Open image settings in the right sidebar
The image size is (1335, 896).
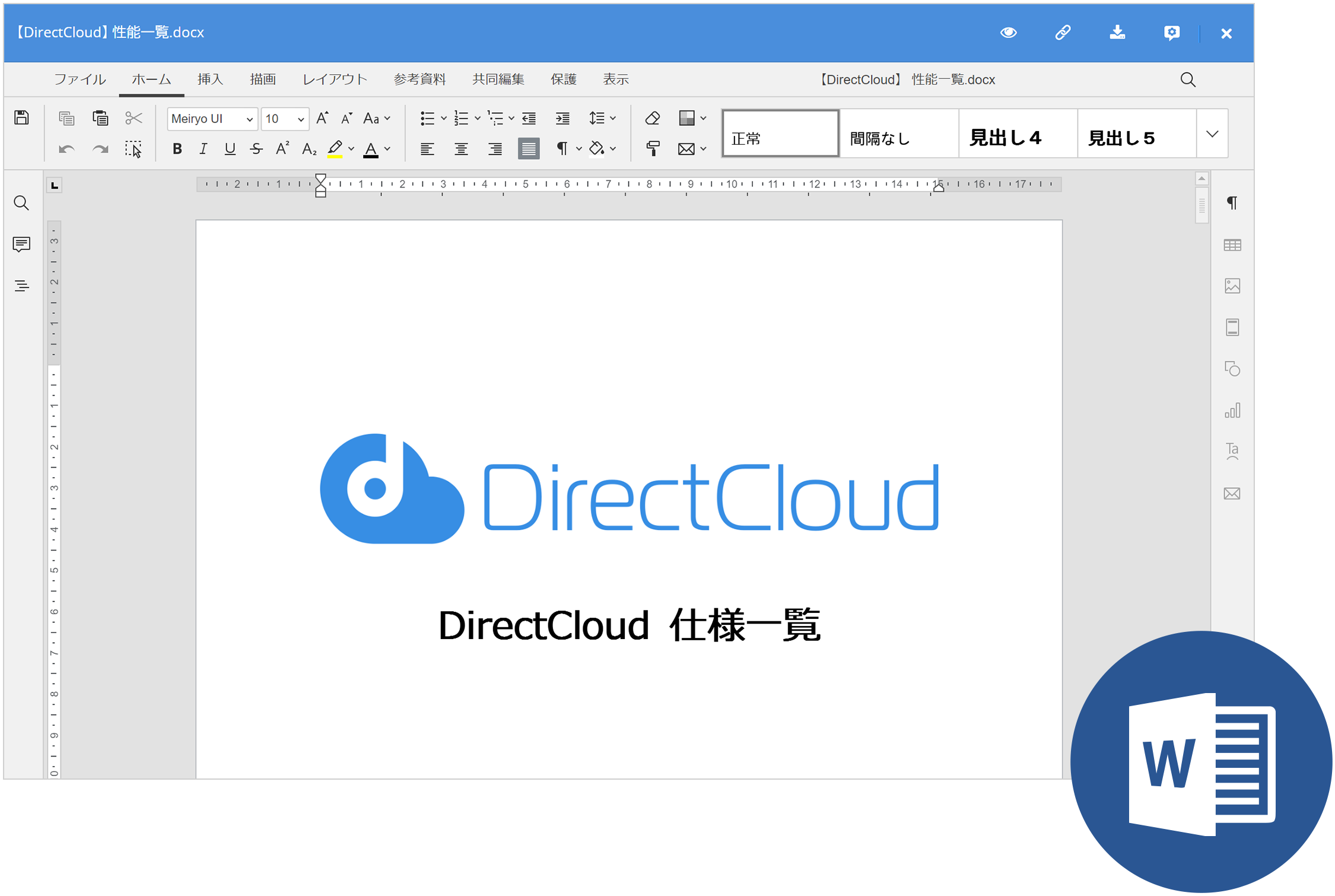tap(1232, 285)
